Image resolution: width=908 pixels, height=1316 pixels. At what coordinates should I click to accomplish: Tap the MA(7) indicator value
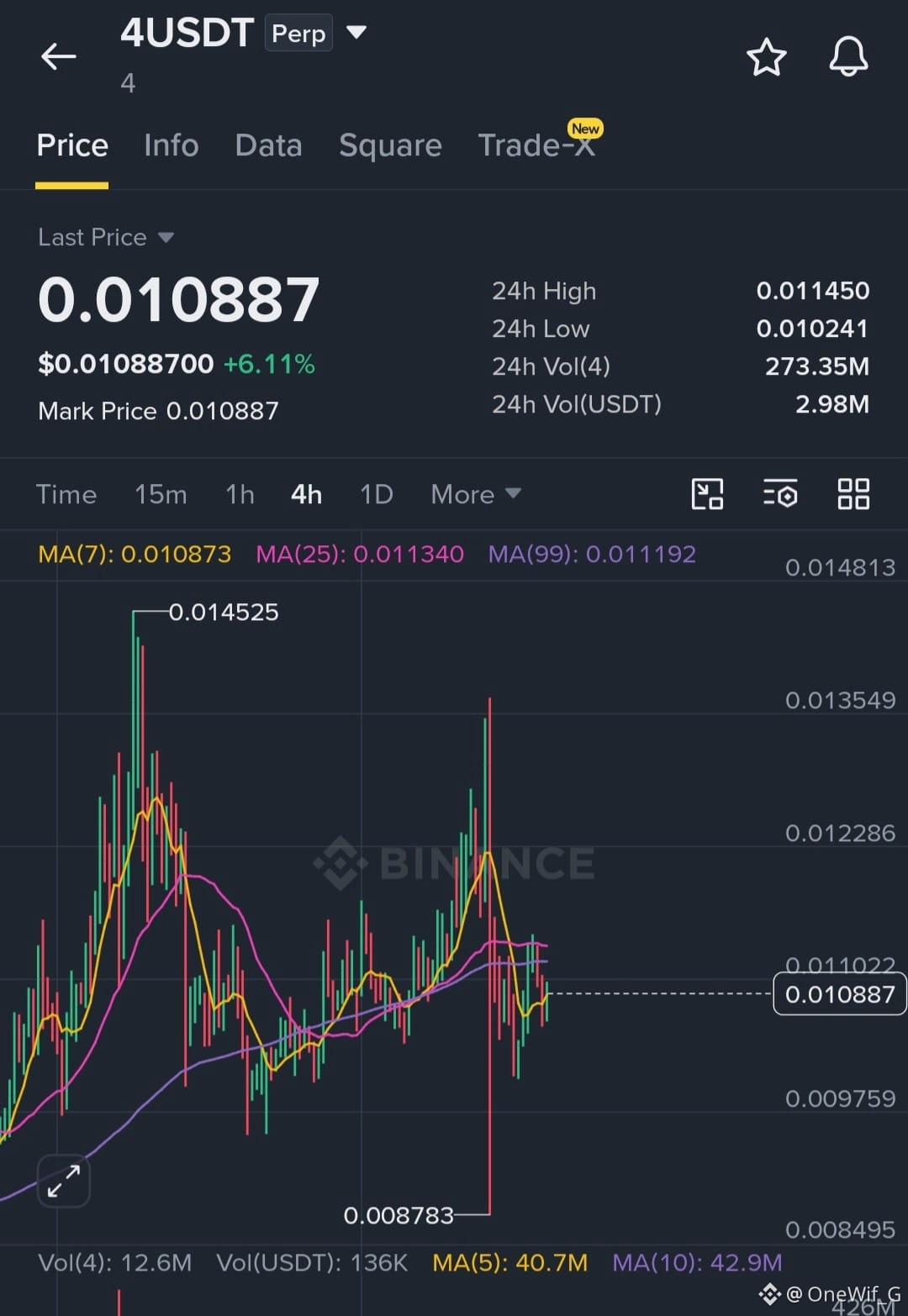tap(135, 554)
